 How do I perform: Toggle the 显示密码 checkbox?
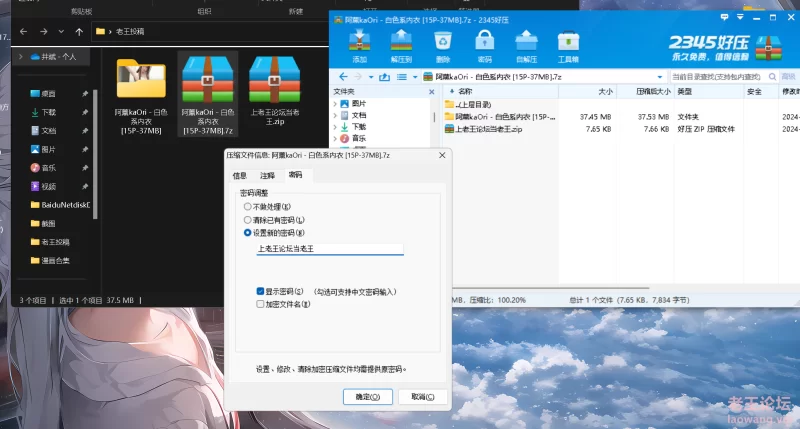260,291
